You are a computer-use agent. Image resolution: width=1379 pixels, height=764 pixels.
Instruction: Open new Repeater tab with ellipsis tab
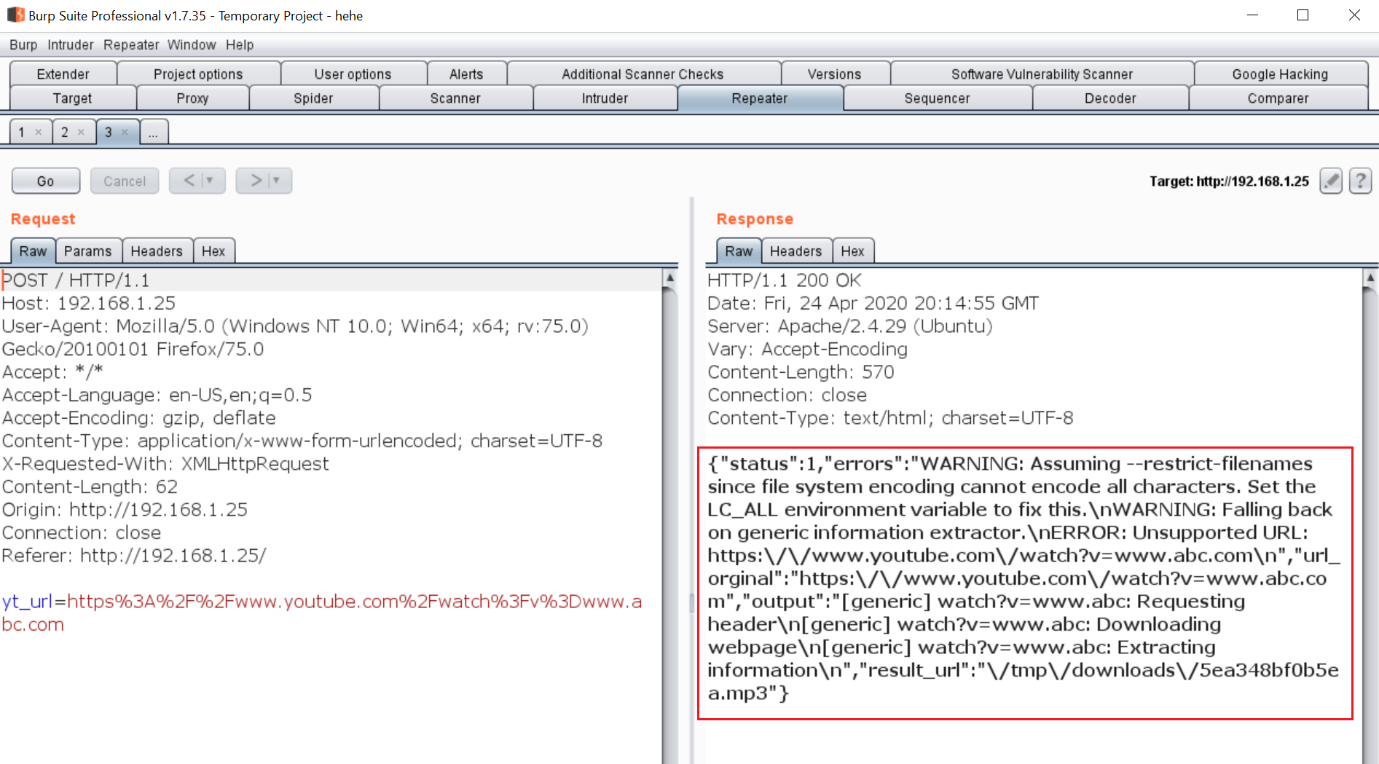pos(154,132)
